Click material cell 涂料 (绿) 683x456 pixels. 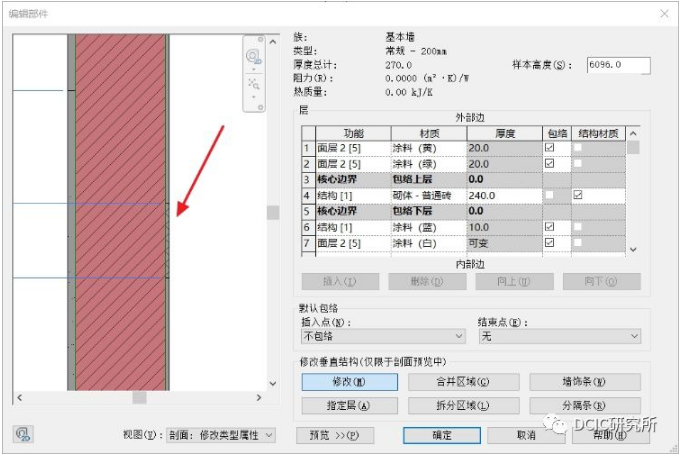[429, 164]
